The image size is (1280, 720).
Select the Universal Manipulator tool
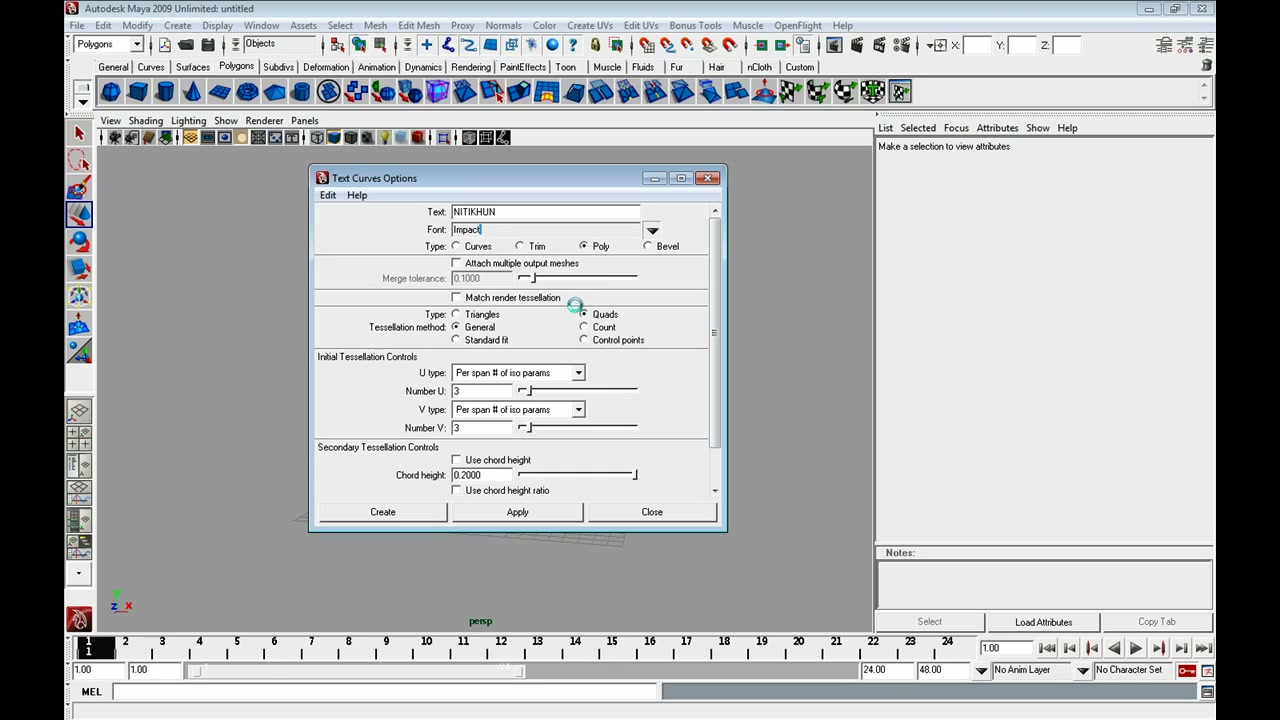[79, 296]
